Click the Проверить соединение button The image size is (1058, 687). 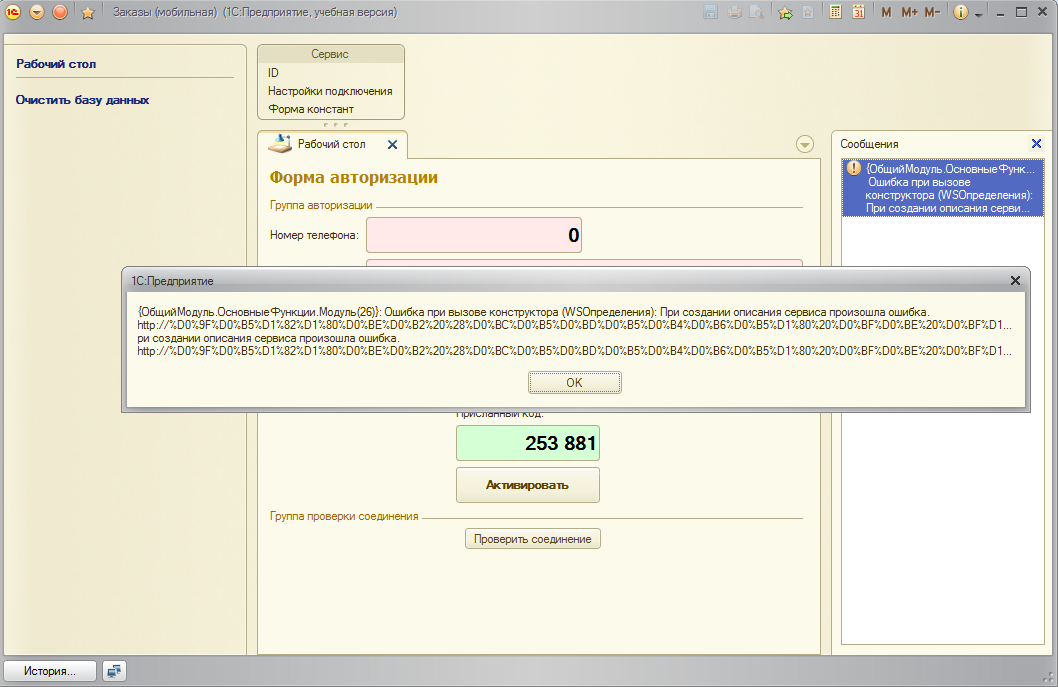pos(532,539)
